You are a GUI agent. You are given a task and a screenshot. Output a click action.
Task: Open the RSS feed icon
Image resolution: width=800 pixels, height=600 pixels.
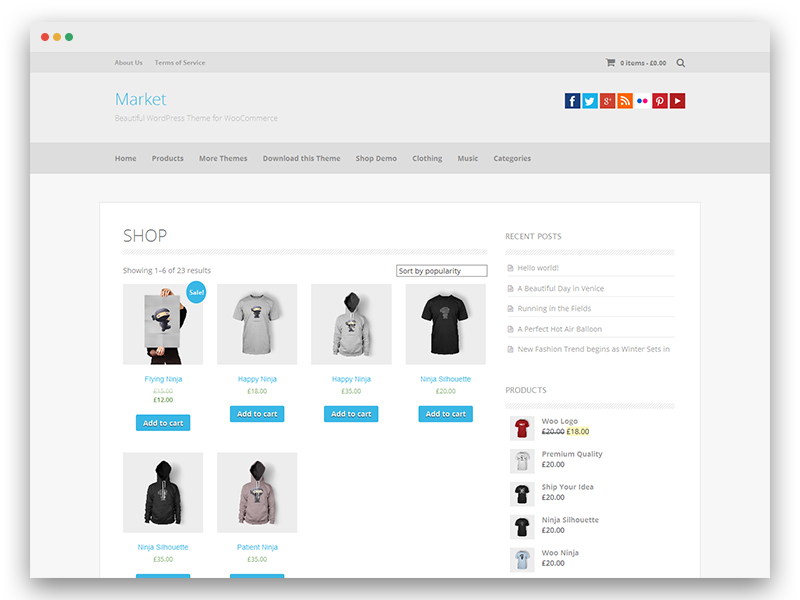[x=624, y=101]
